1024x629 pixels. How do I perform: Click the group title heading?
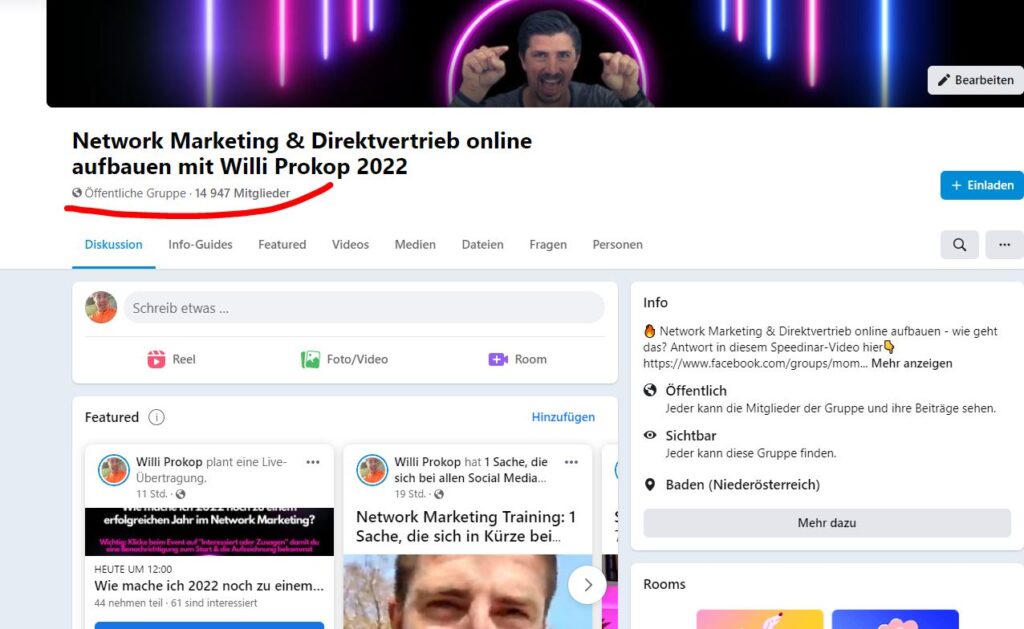302,153
